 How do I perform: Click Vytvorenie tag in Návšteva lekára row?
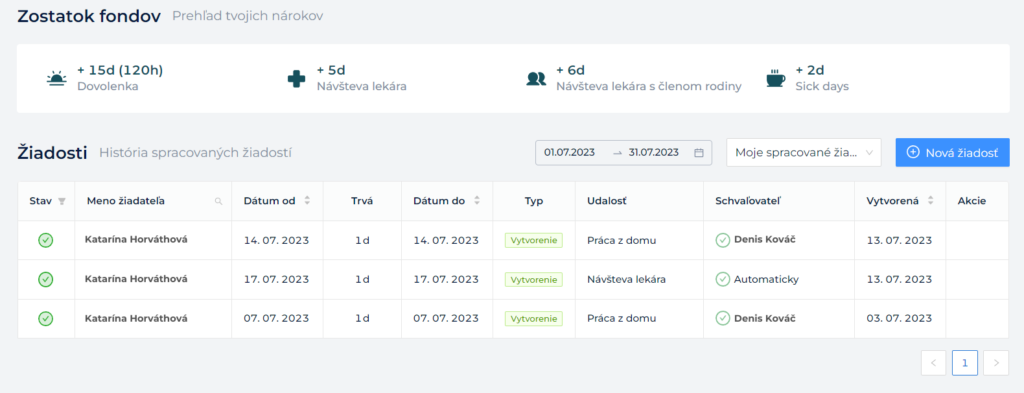coord(534,279)
